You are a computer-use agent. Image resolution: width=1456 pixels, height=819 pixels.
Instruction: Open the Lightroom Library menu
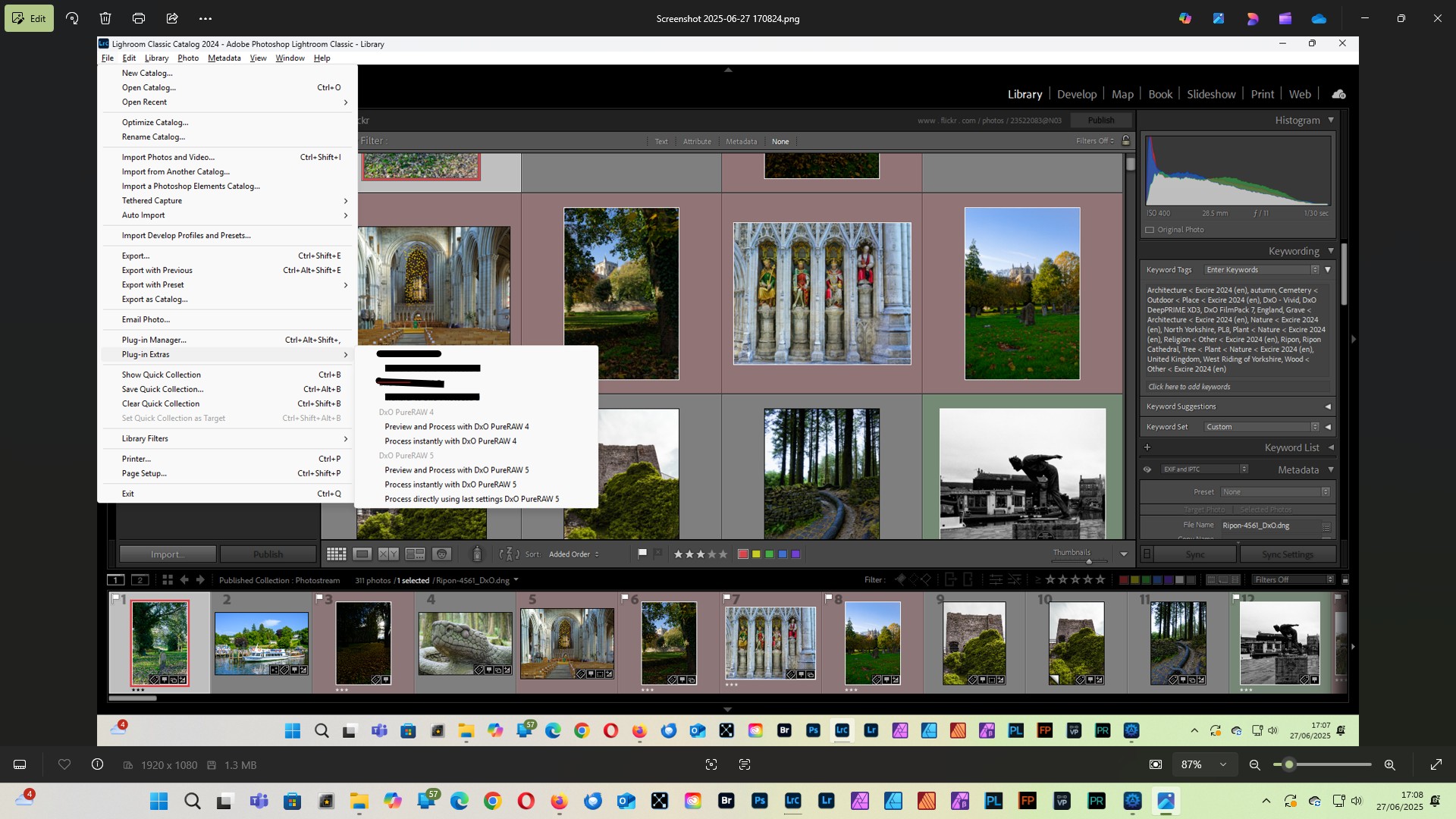pyautogui.click(x=156, y=58)
